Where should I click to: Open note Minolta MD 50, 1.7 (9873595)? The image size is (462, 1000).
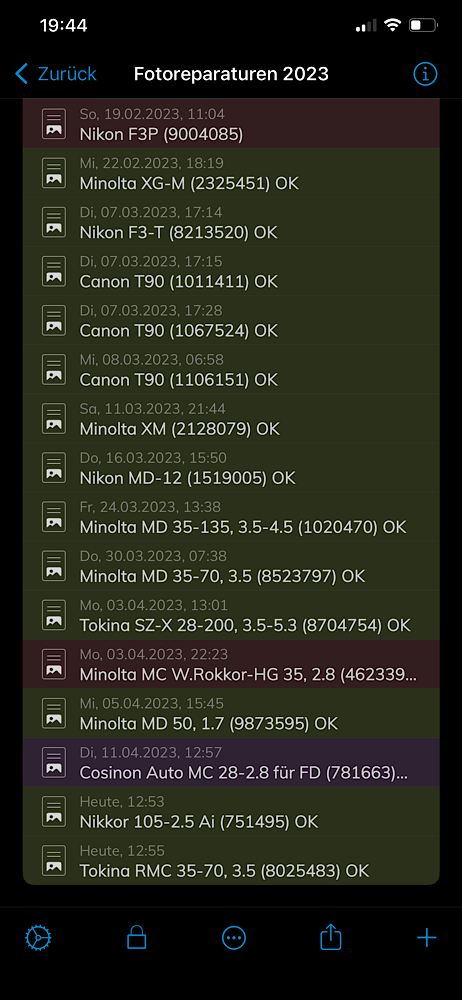(231, 713)
